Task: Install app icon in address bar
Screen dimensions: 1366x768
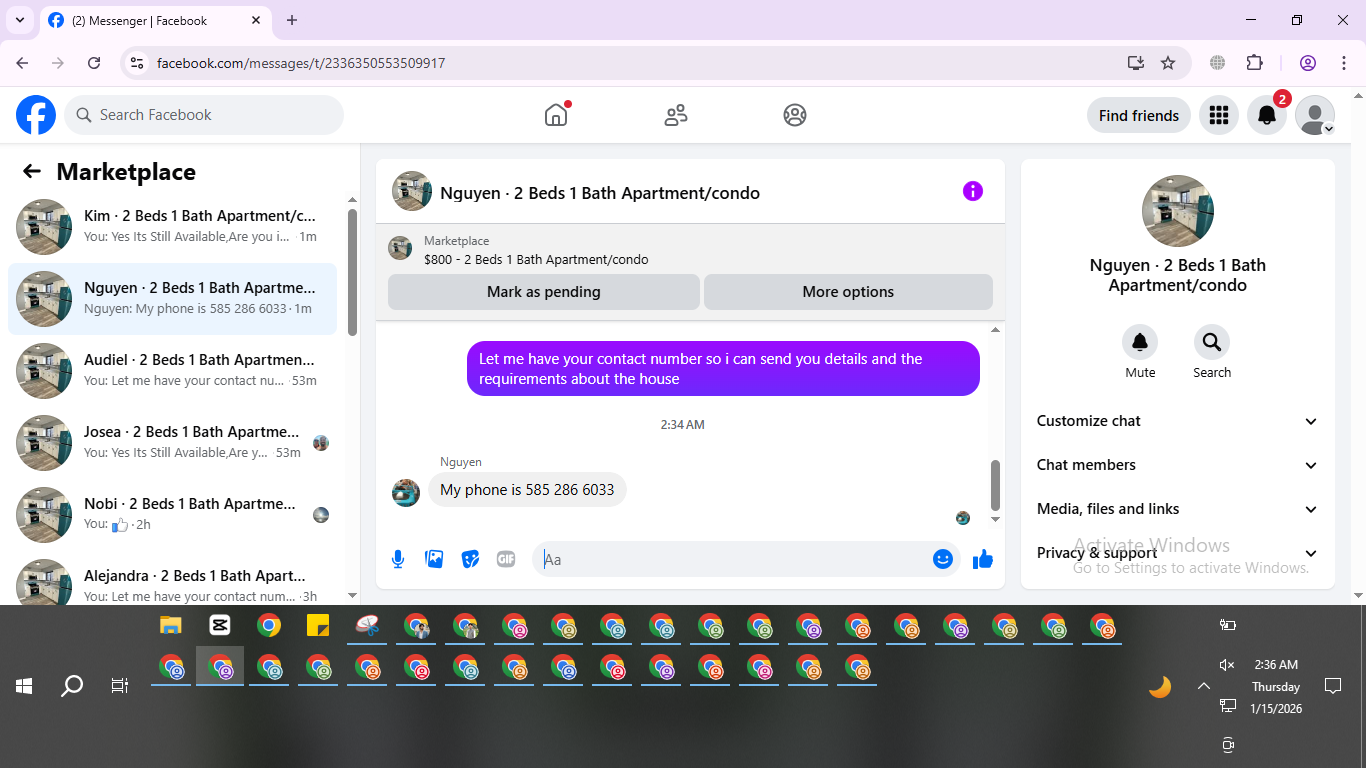Action: pos(1136,63)
